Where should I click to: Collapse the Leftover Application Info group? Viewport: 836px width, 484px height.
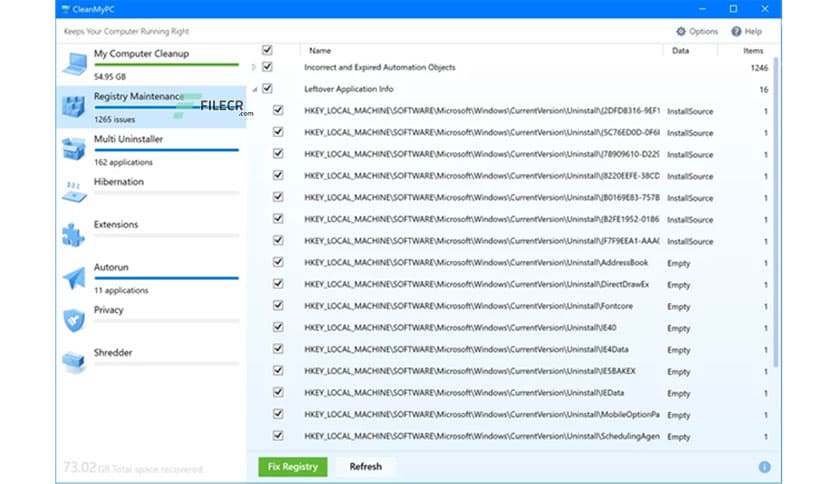click(x=255, y=90)
